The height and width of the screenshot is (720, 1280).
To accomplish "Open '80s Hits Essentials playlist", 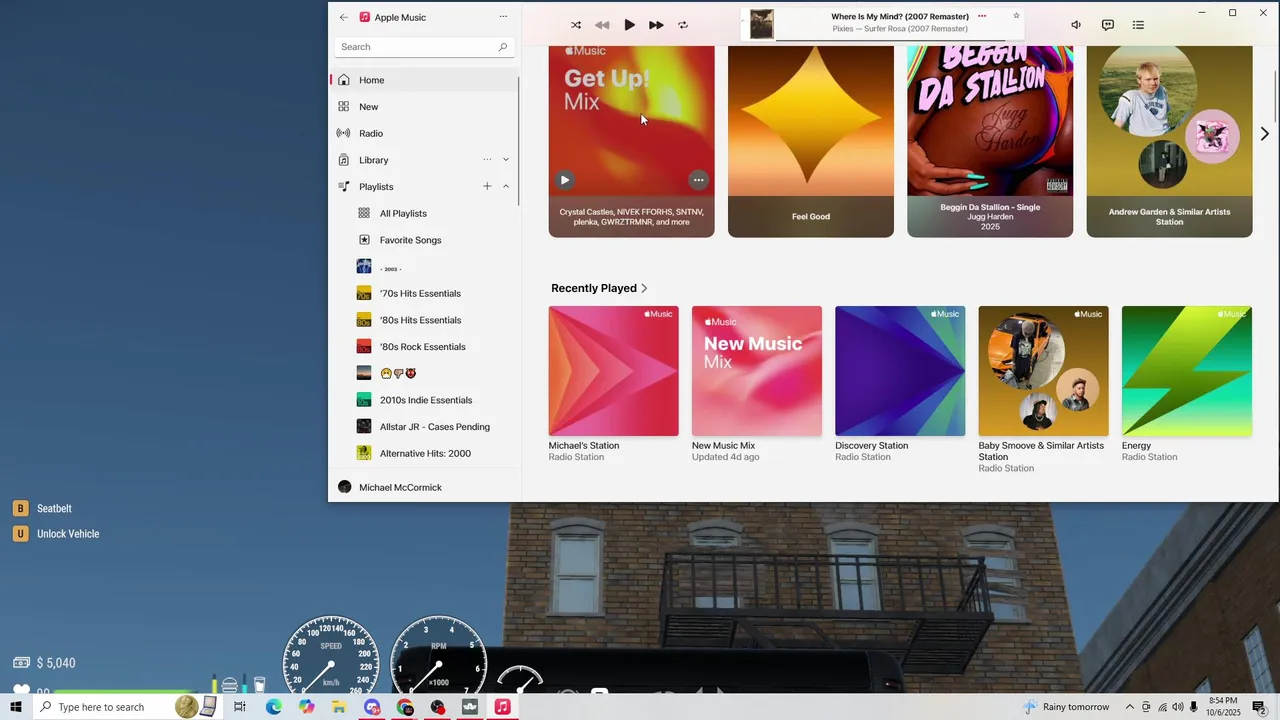I will point(424,320).
